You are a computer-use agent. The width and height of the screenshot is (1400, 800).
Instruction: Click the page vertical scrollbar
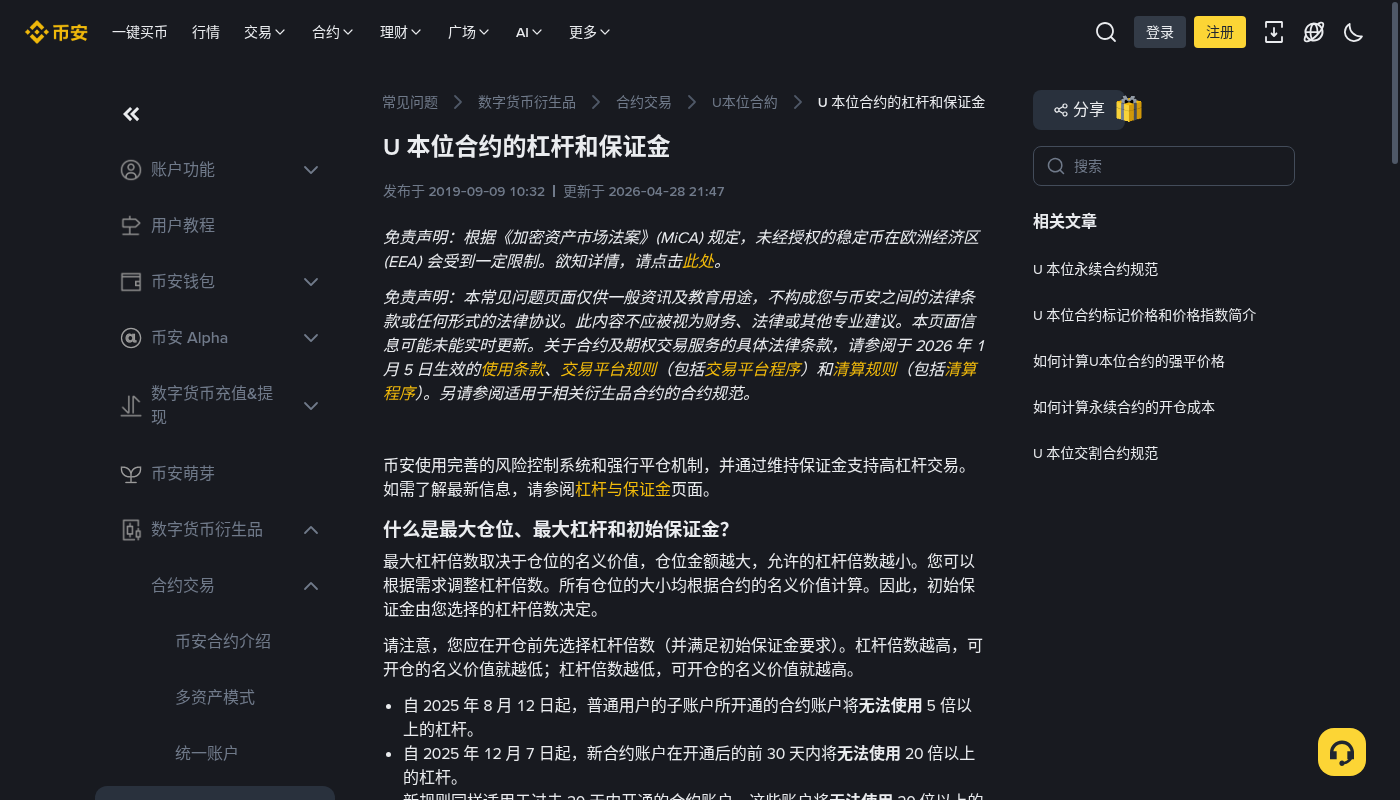point(1396,84)
